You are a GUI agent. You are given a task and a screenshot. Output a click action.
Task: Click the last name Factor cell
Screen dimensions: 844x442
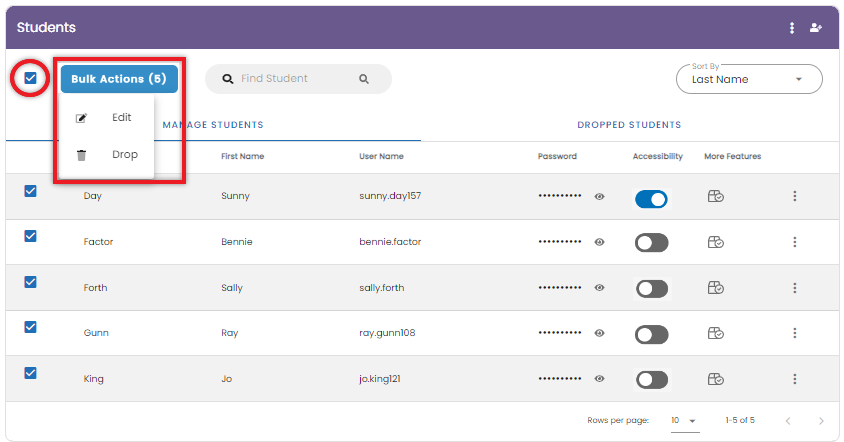pyautogui.click(x=98, y=242)
